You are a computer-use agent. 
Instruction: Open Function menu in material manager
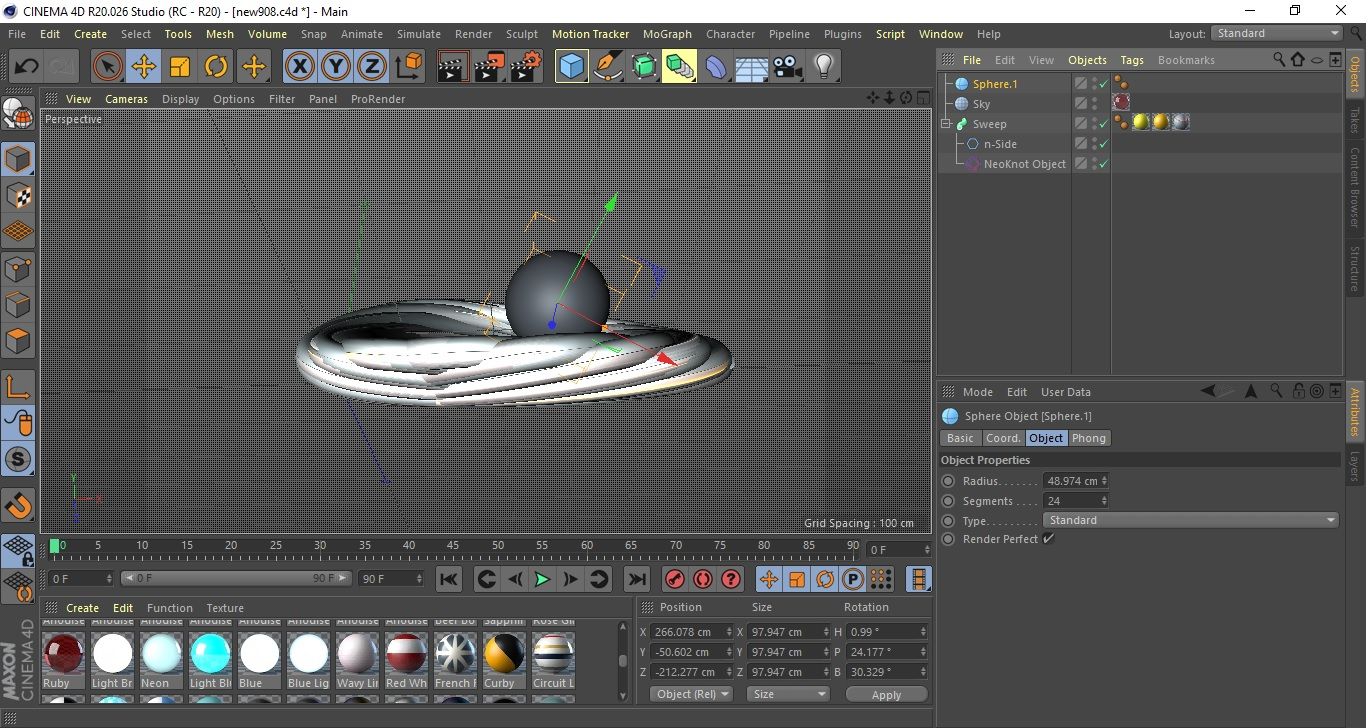[x=170, y=608]
